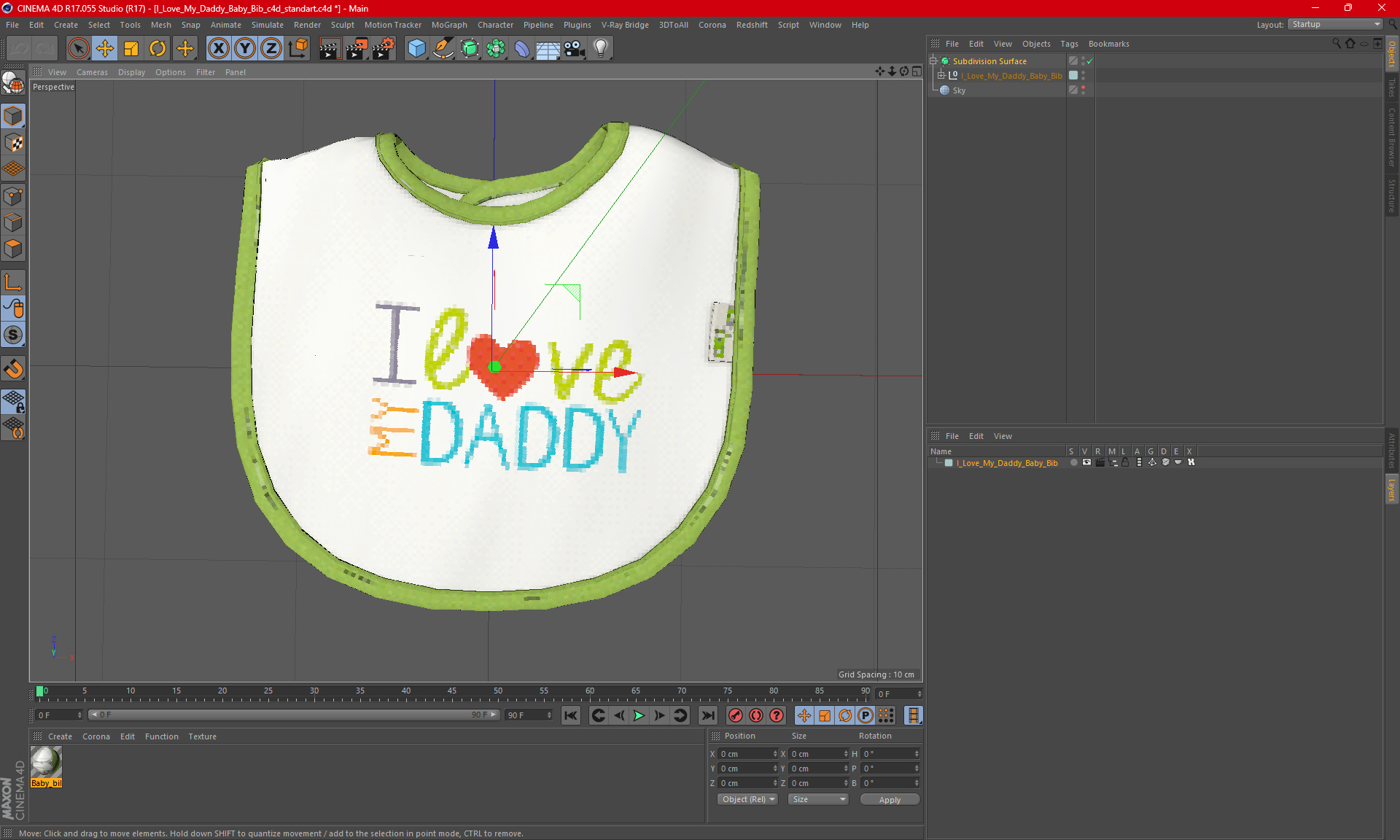Click the Position X input field
The height and width of the screenshot is (840, 1400).
(x=747, y=754)
